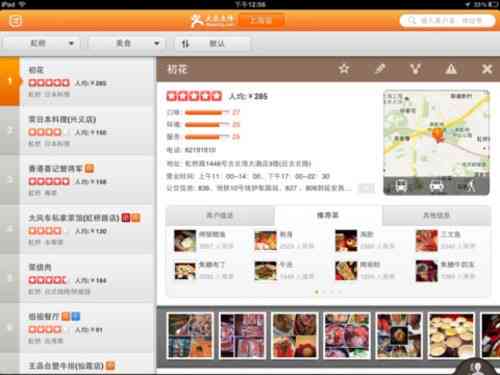Tap the page indicator dots under the dishes

coord(328,292)
